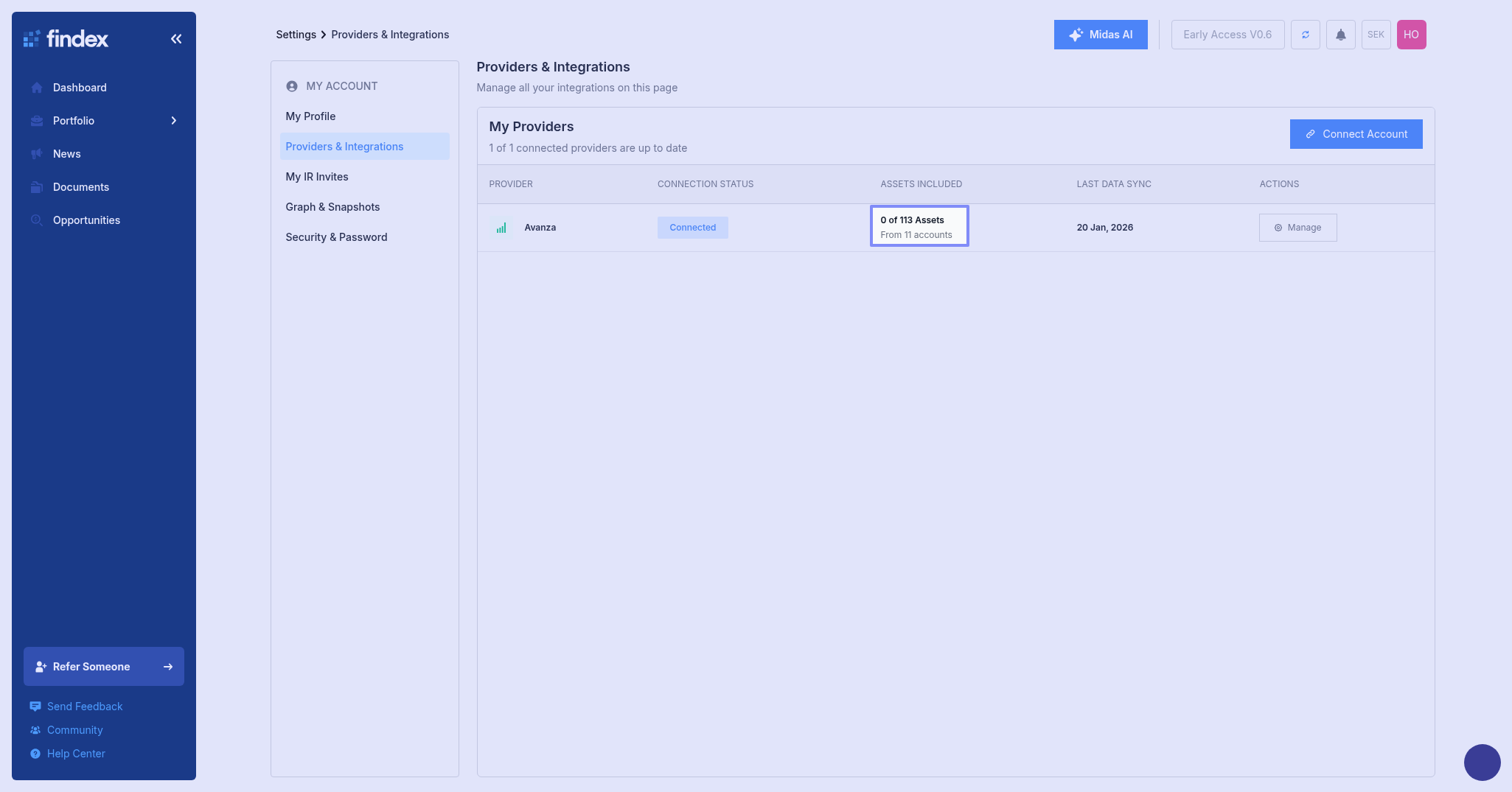The width and height of the screenshot is (1512, 792).
Task: Click the connected providers up-to-date text
Action: pos(588,148)
